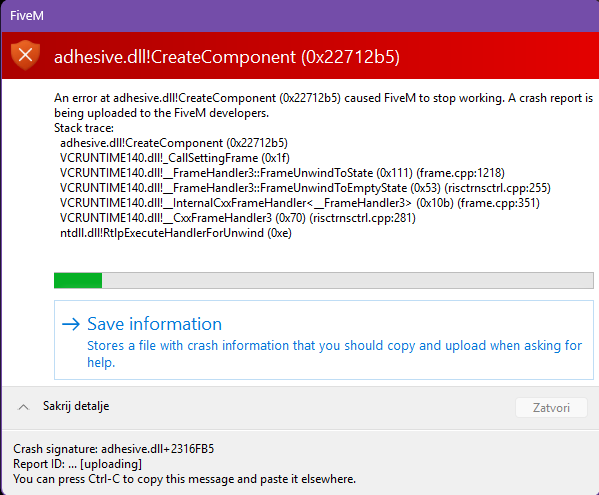599x495 pixels.
Task: Click the FrameUnwindToState stack trace line
Action: [282, 173]
